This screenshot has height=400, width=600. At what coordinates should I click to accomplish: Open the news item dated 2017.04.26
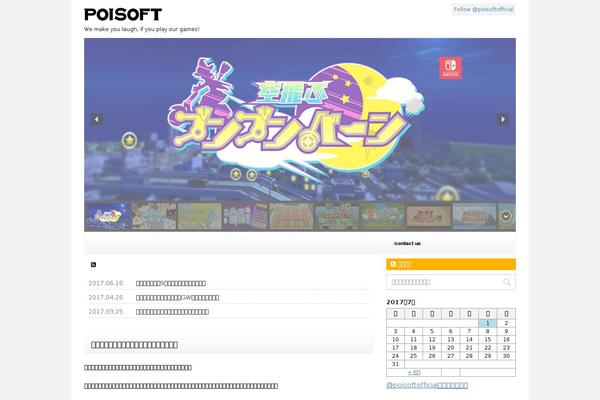178,297
